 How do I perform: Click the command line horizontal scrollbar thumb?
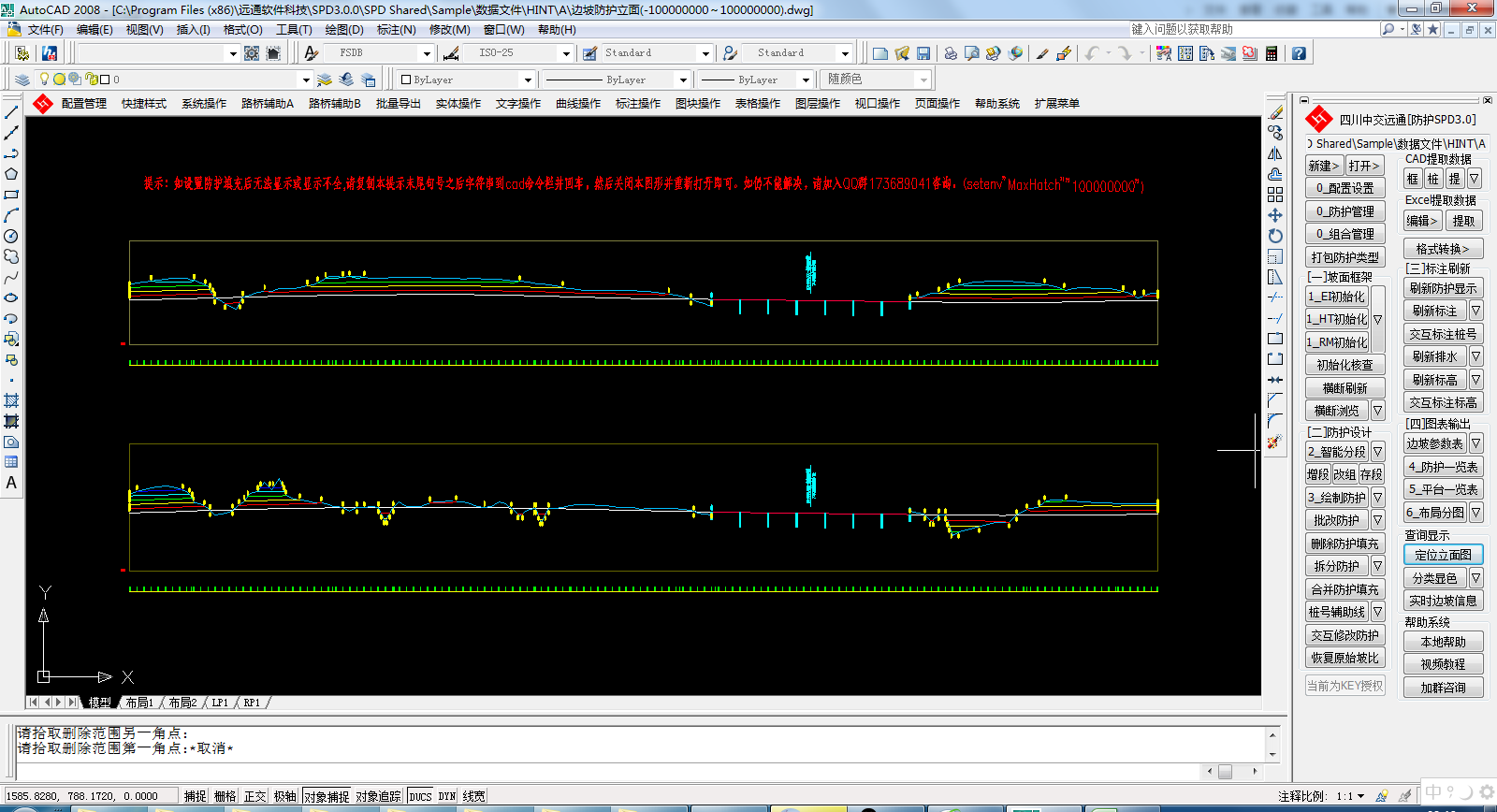point(1225,772)
